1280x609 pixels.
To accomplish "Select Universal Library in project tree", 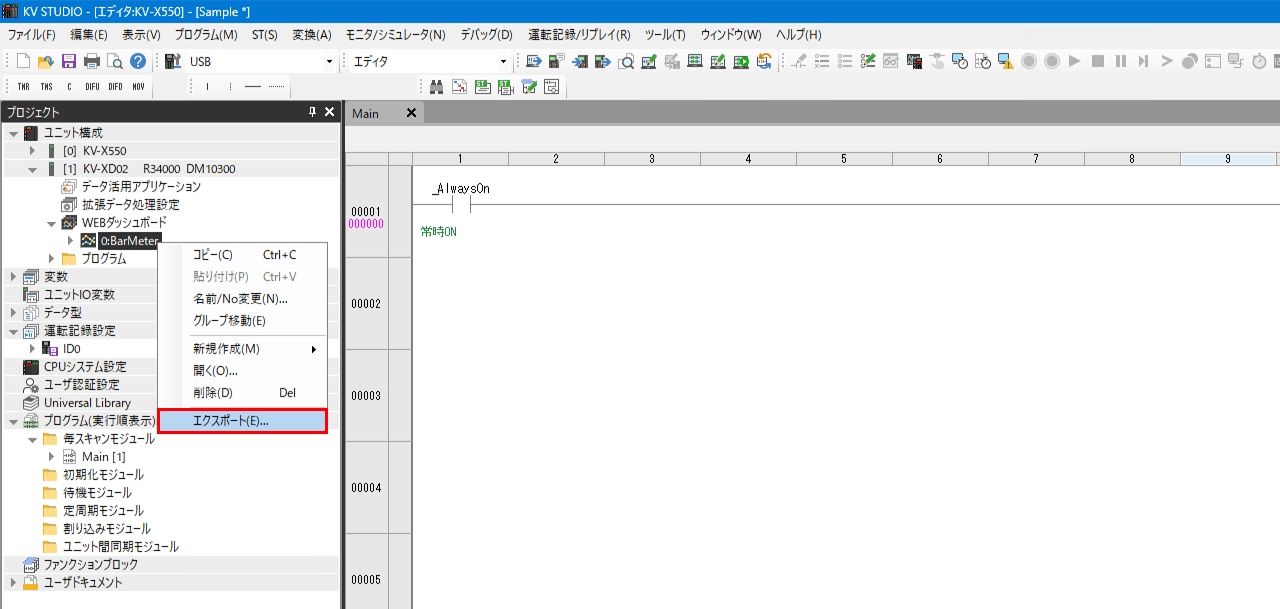I will 87,403.
